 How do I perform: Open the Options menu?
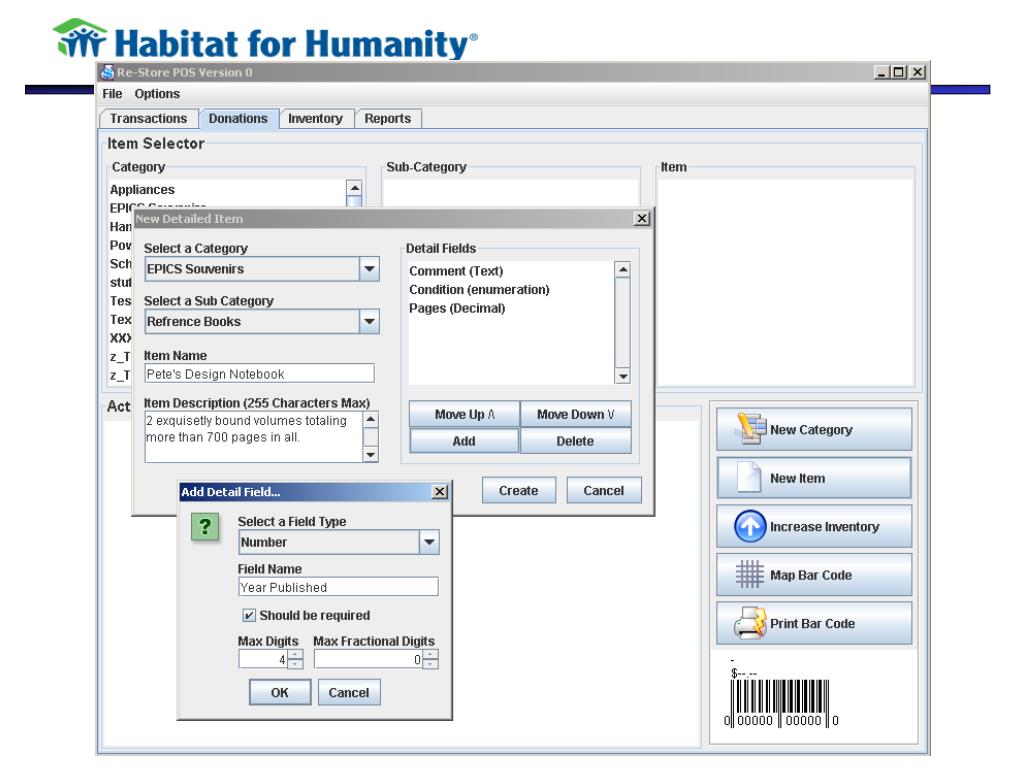157,94
